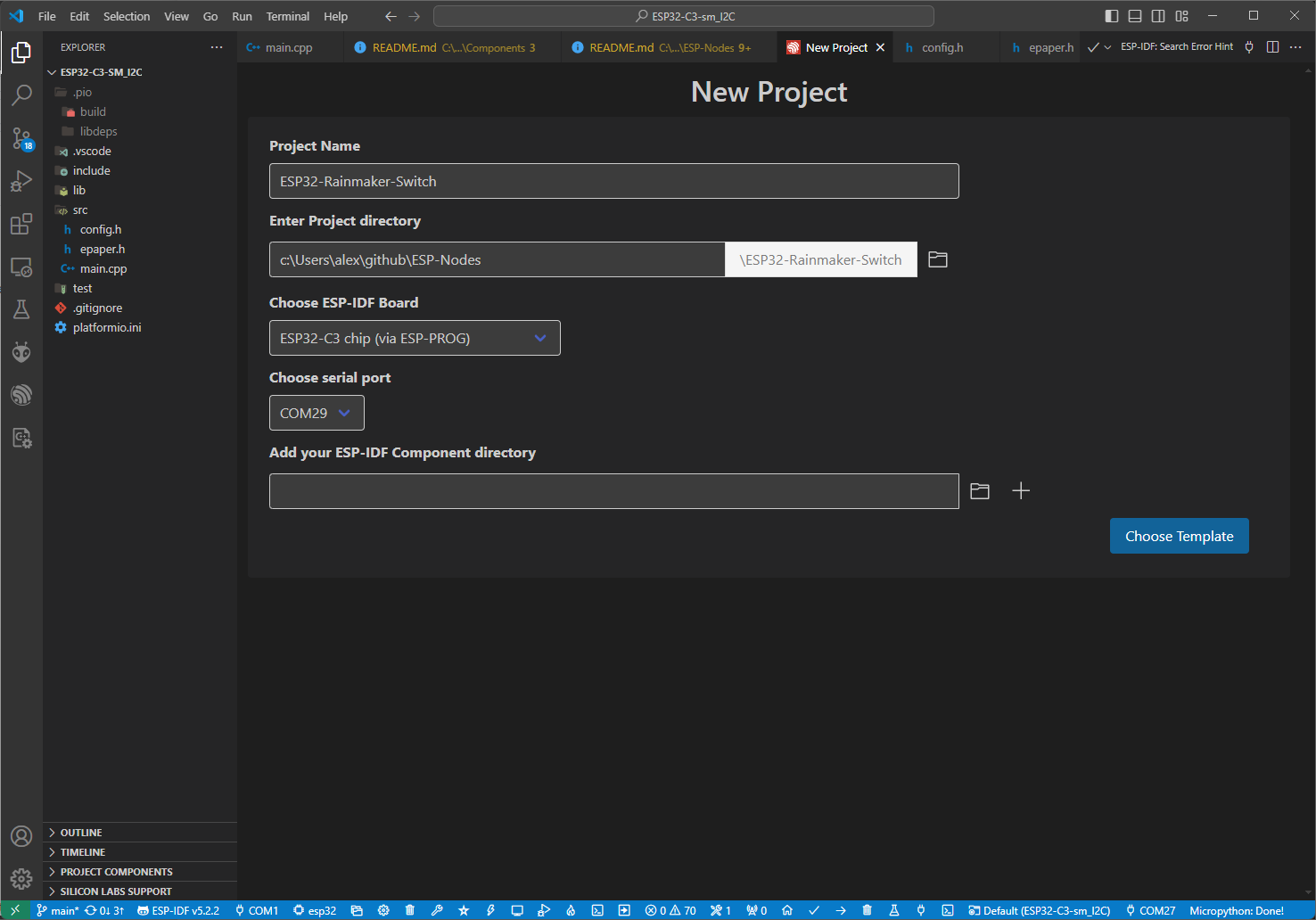
Task: Open the File menu
Action: (47, 16)
